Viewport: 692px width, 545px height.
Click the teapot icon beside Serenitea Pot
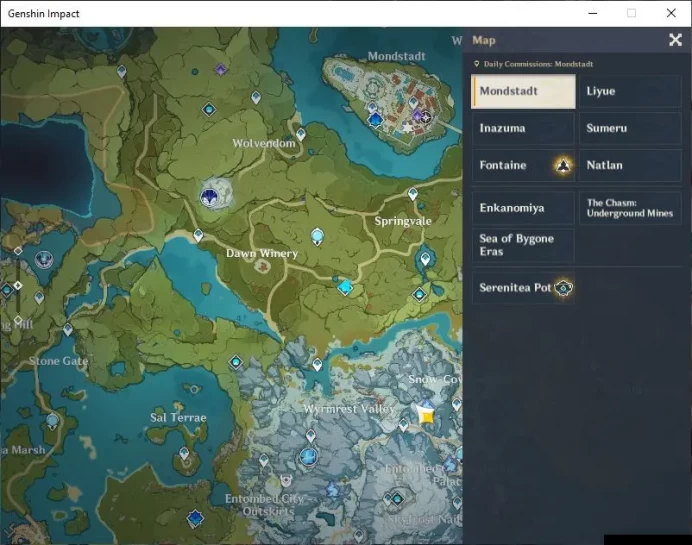564,288
